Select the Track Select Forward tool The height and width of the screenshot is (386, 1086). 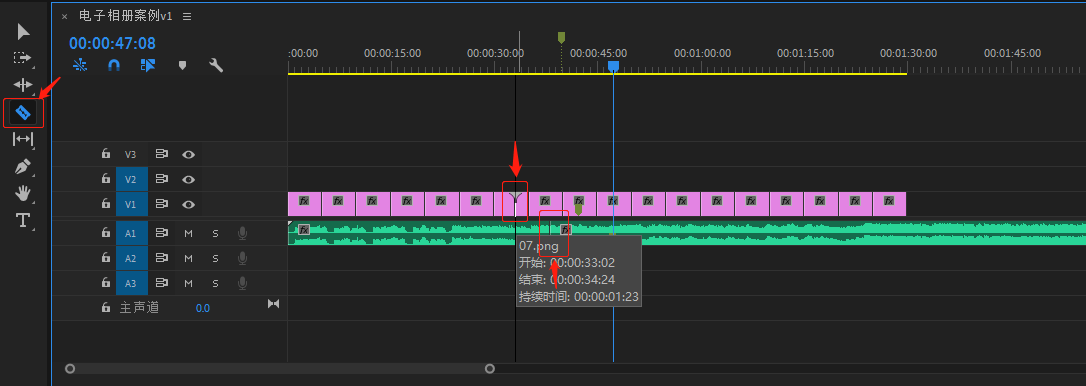tap(23, 58)
